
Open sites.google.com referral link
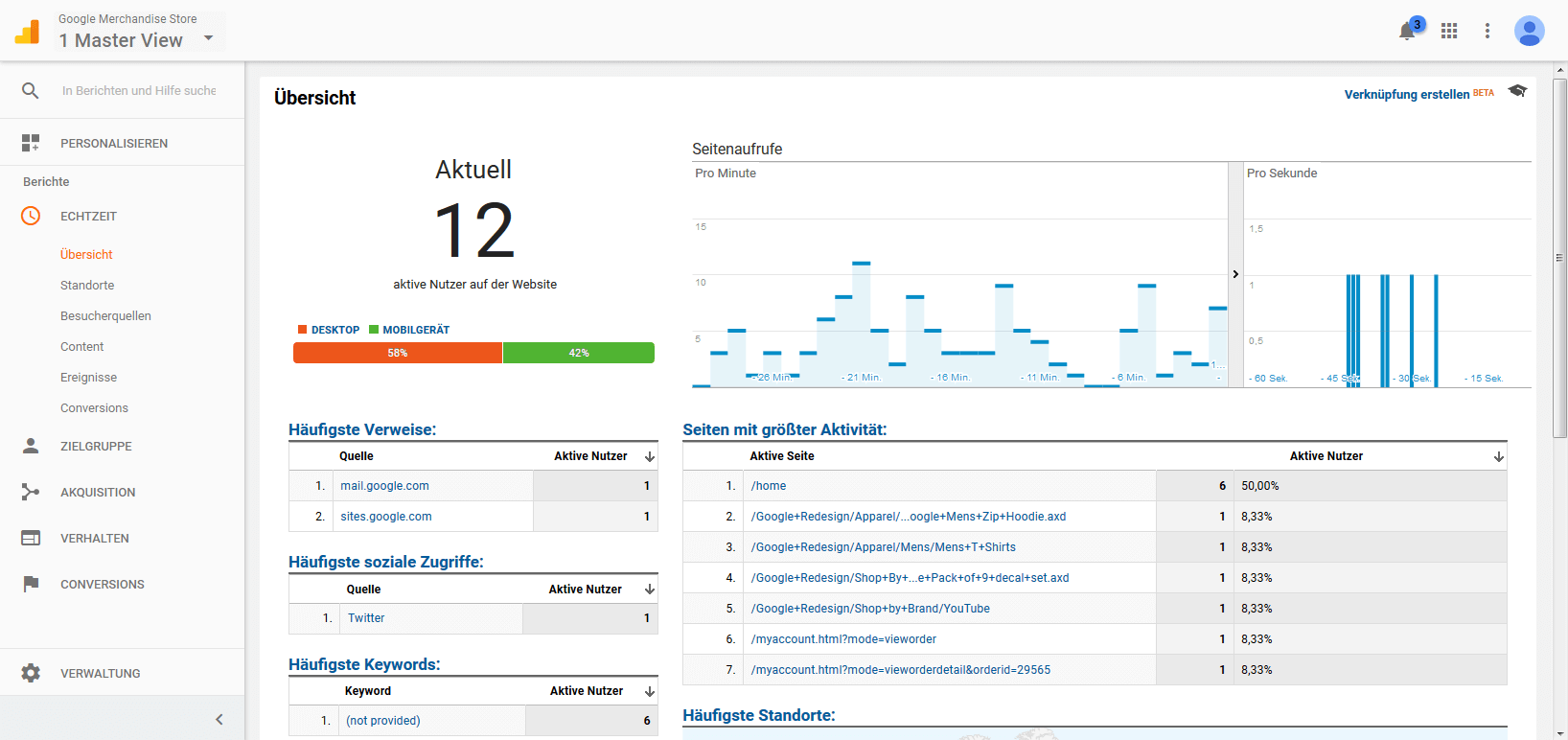pyautogui.click(x=386, y=517)
